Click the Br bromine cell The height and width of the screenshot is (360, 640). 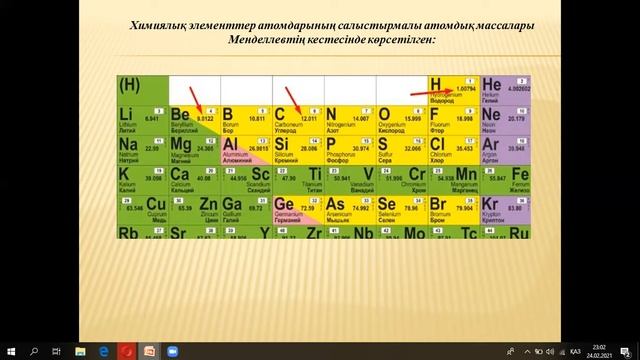tap(454, 210)
